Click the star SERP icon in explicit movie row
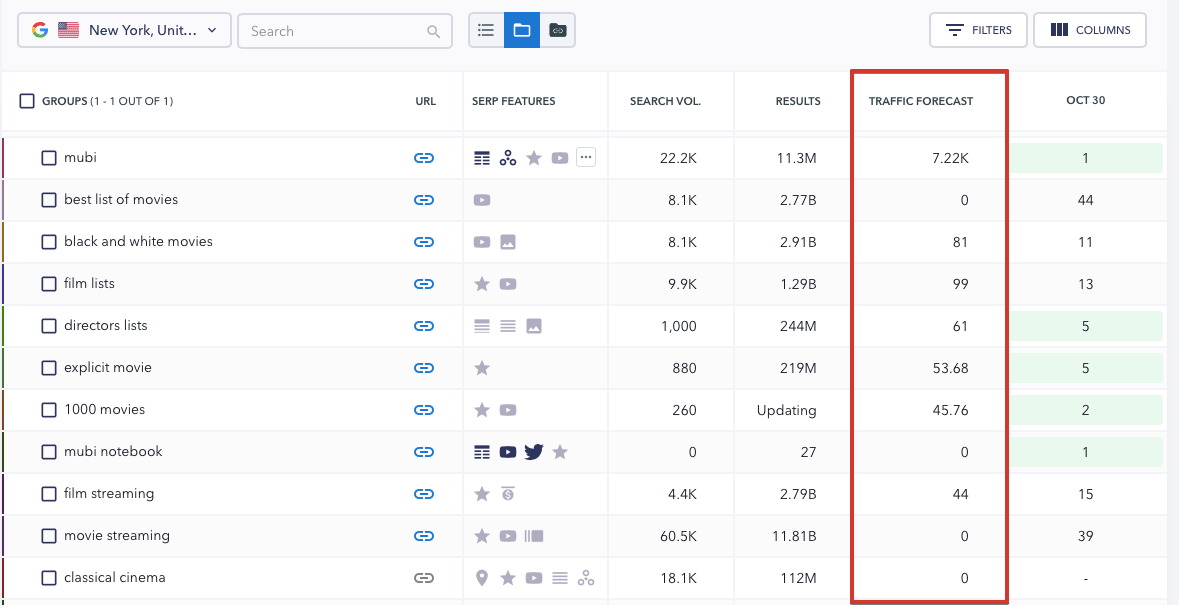Image resolution: width=1179 pixels, height=608 pixels. (482, 368)
